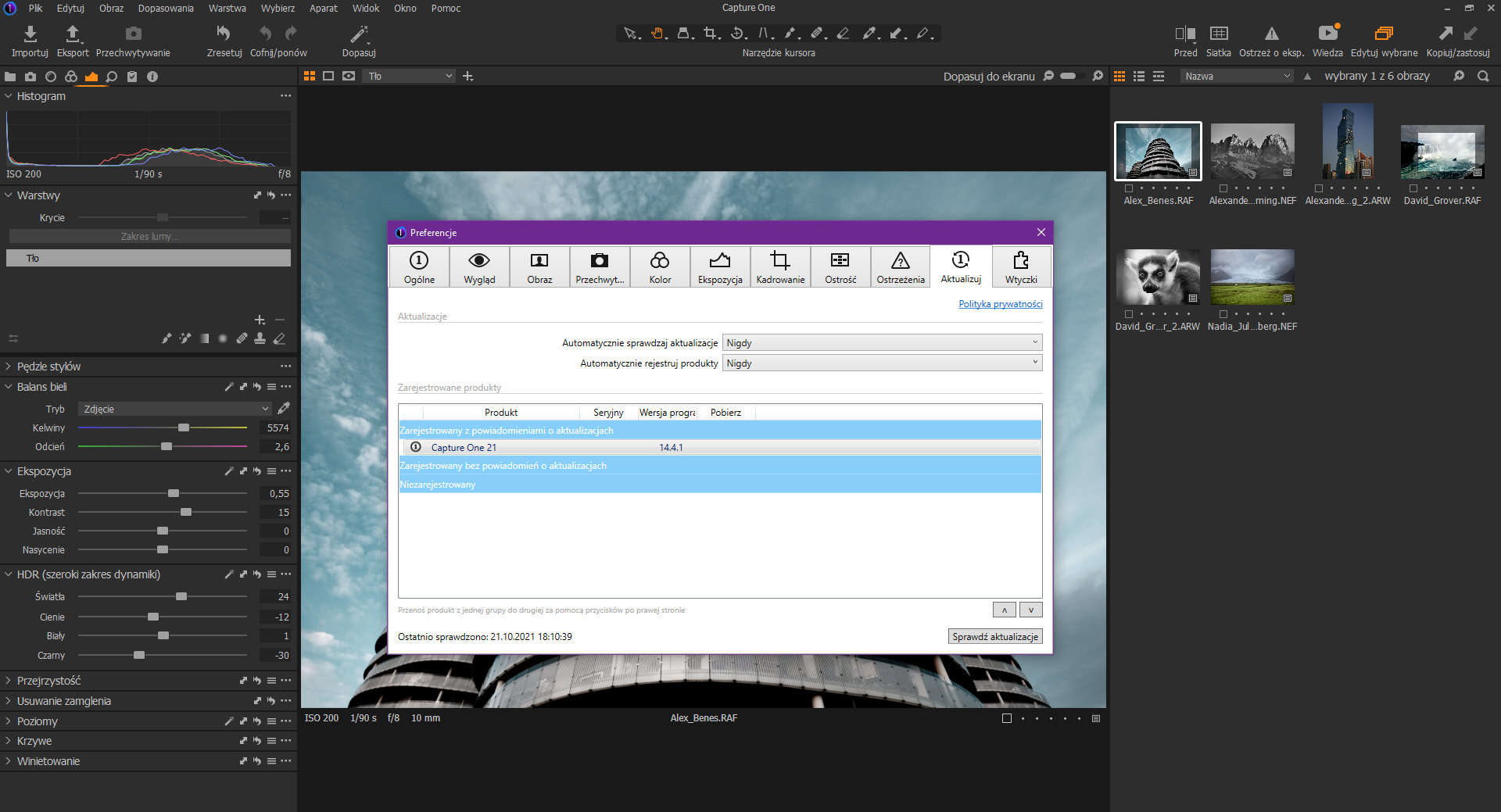Open the Tło layer selector dropdown
The image size is (1501, 812).
[x=410, y=76]
